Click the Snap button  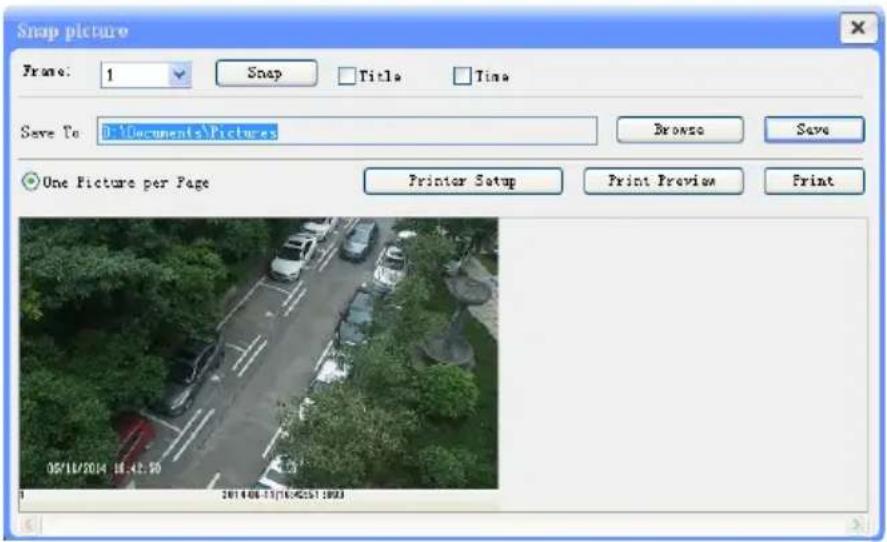[x=266, y=73]
